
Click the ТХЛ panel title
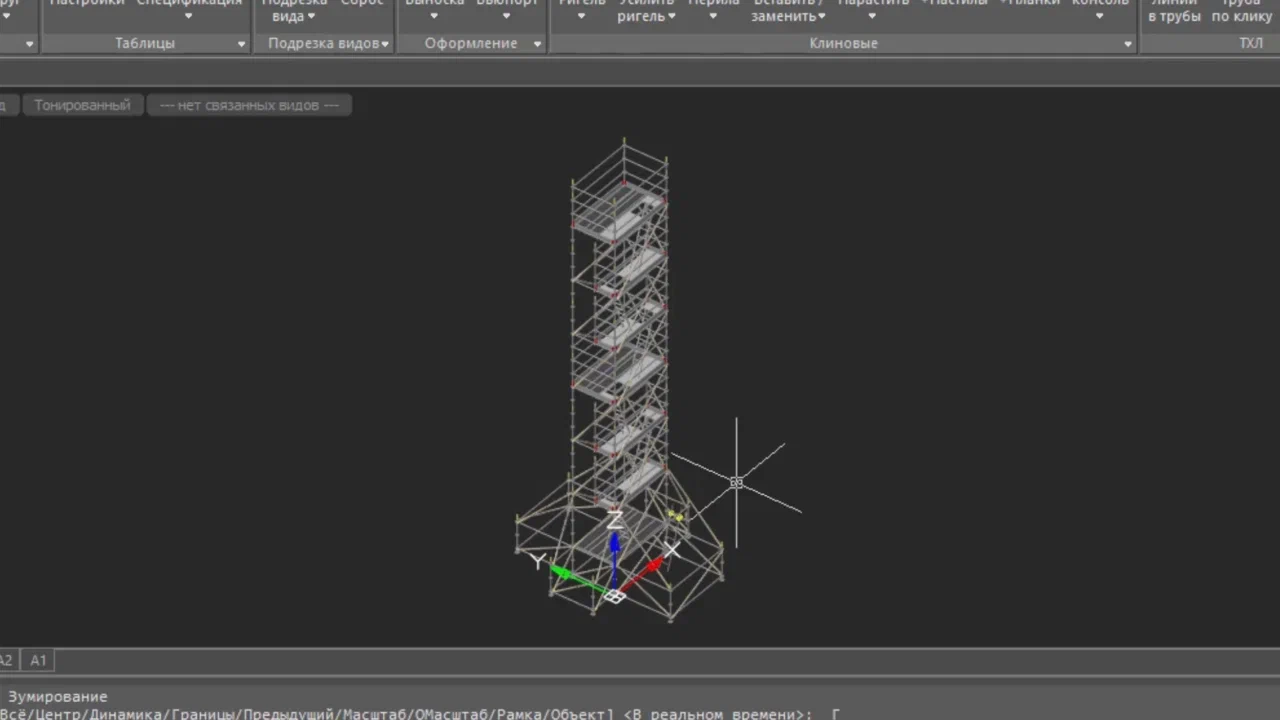[1251, 44]
